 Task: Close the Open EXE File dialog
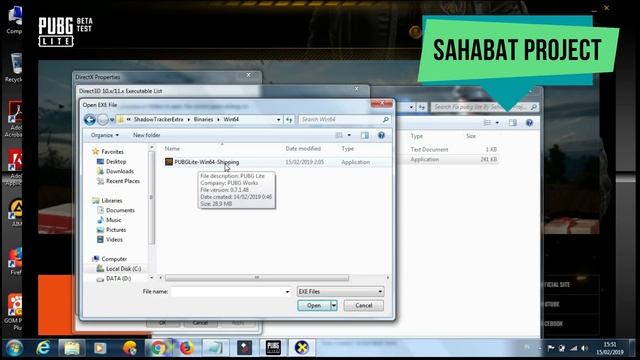pyautogui.click(x=382, y=103)
